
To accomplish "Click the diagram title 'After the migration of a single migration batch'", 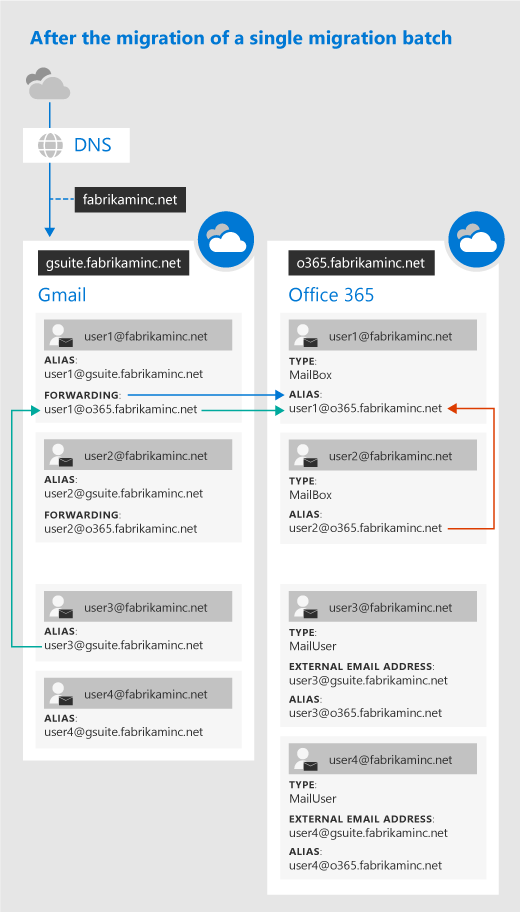I will click(x=241, y=38).
